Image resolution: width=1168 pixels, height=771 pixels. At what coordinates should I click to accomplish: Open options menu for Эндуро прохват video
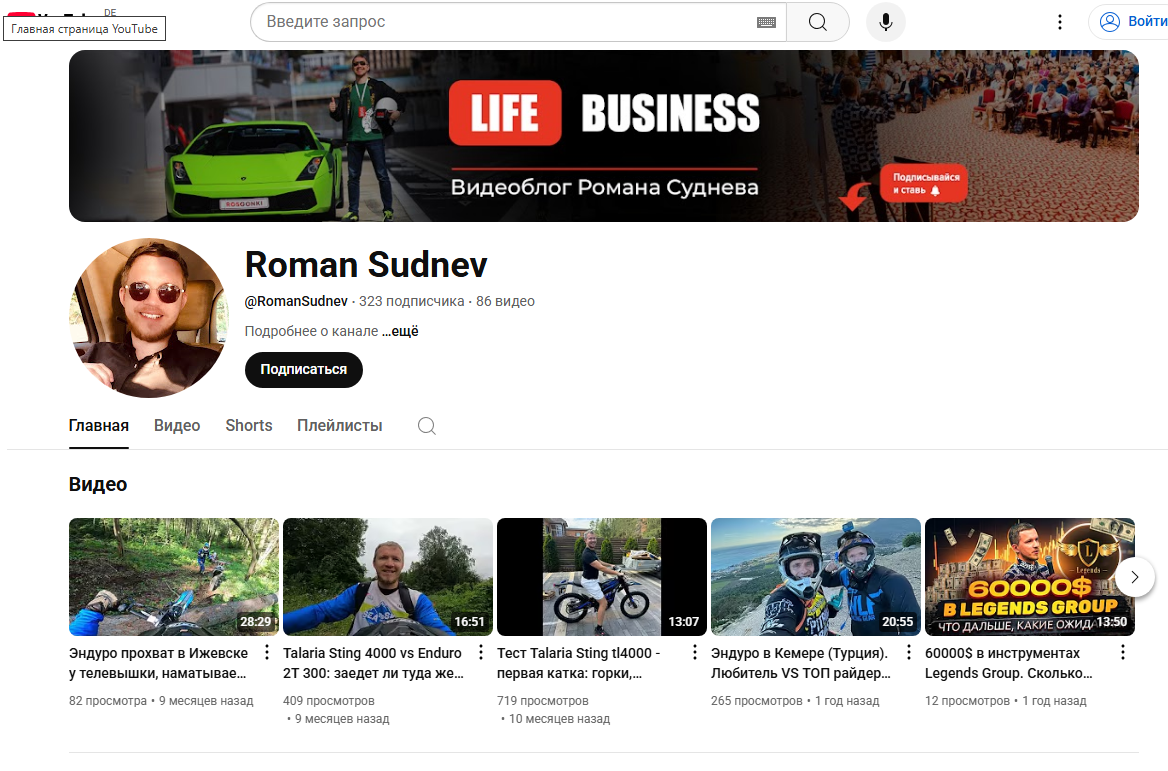pyautogui.click(x=267, y=653)
